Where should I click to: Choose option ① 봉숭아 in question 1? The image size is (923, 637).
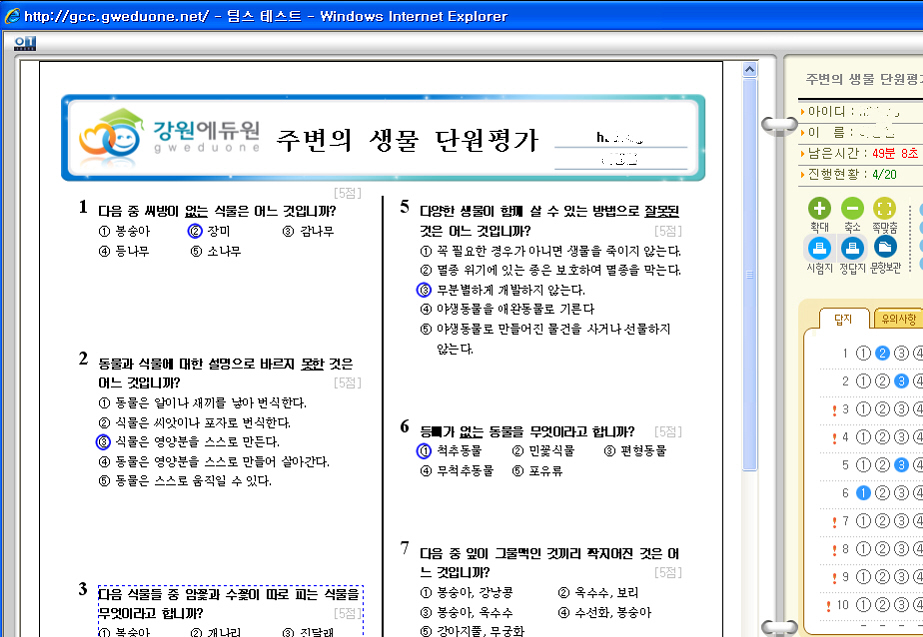click(124, 231)
